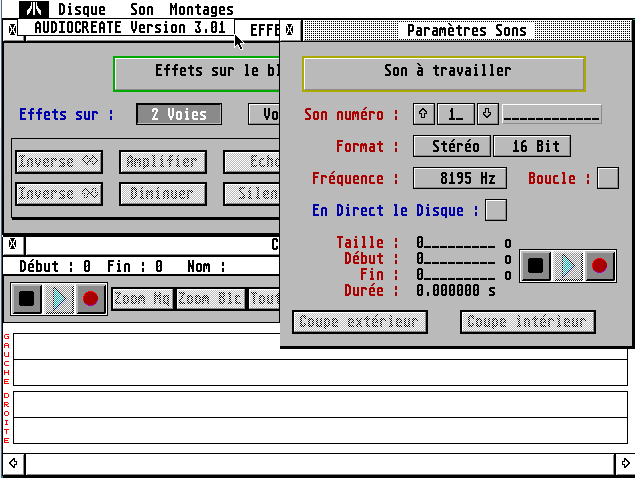Enable En Direct le Disque checkbox
Image resolution: width=635 pixels, height=478 pixels.
pyautogui.click(x=496, y=210)
